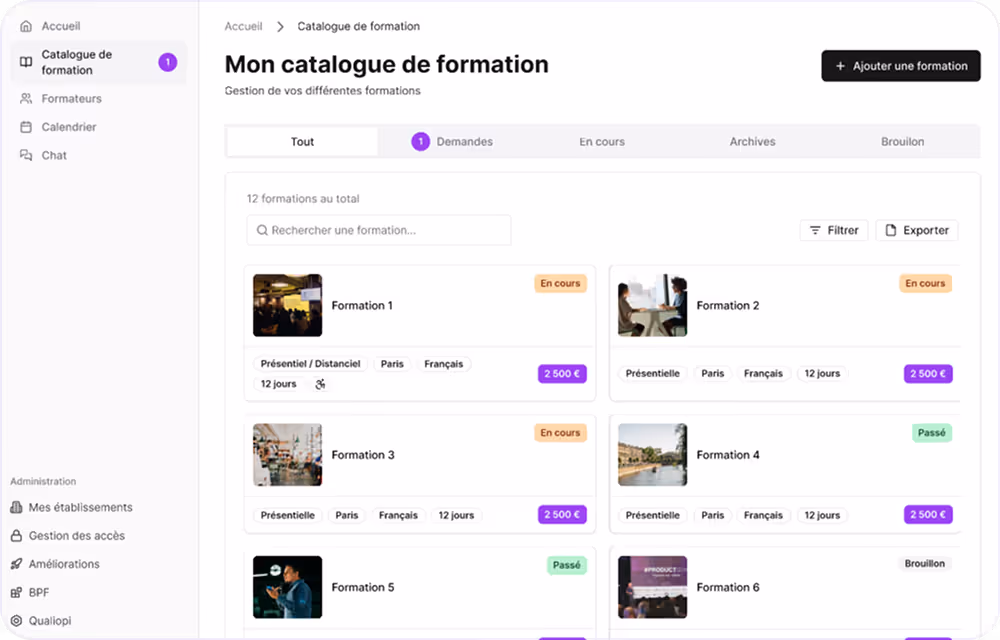
Task: Click the Formation 6 title
Action: tap(728, 587)
